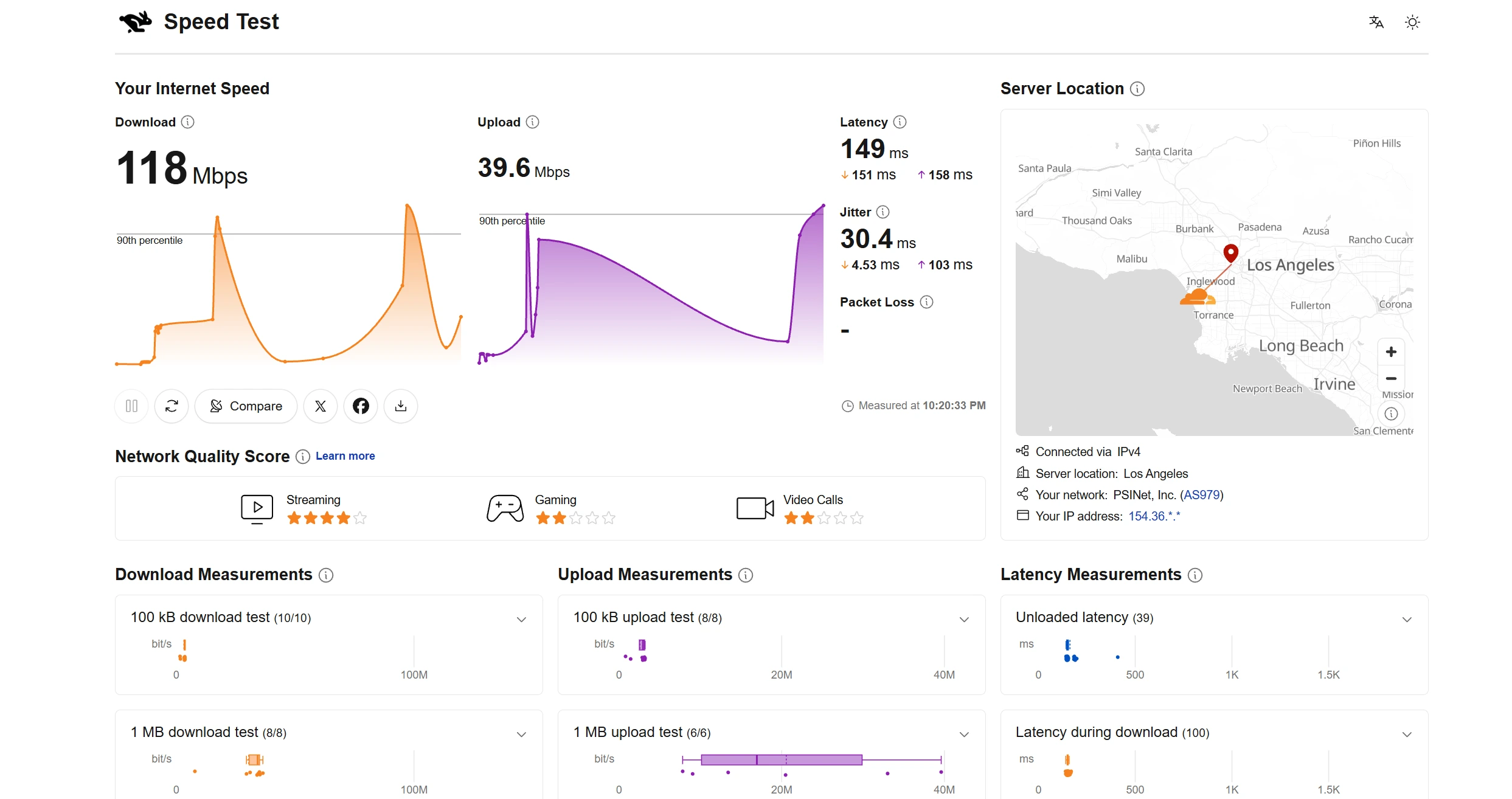Download the results file
The width and height of the screenshot is (1512, 799).
click(401, 406)
